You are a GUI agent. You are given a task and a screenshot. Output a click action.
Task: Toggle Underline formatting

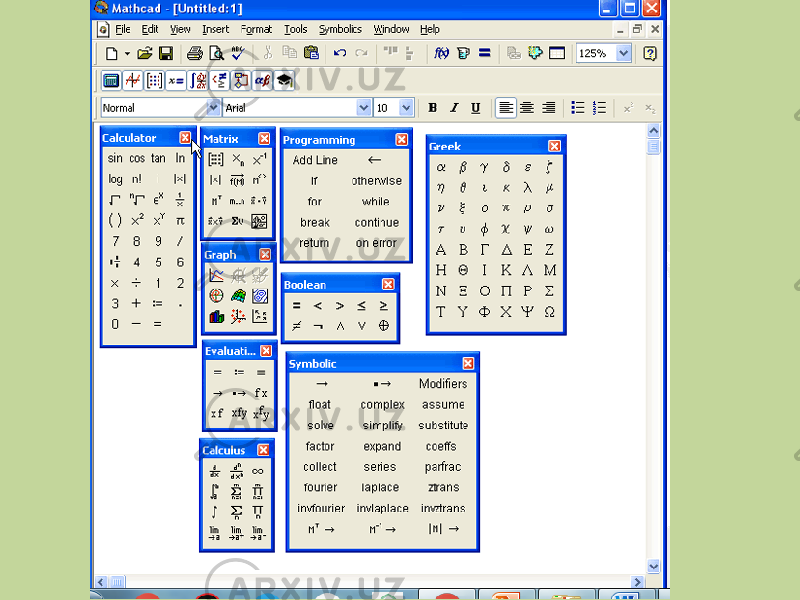pyautogui.click(x=476, y=108)
